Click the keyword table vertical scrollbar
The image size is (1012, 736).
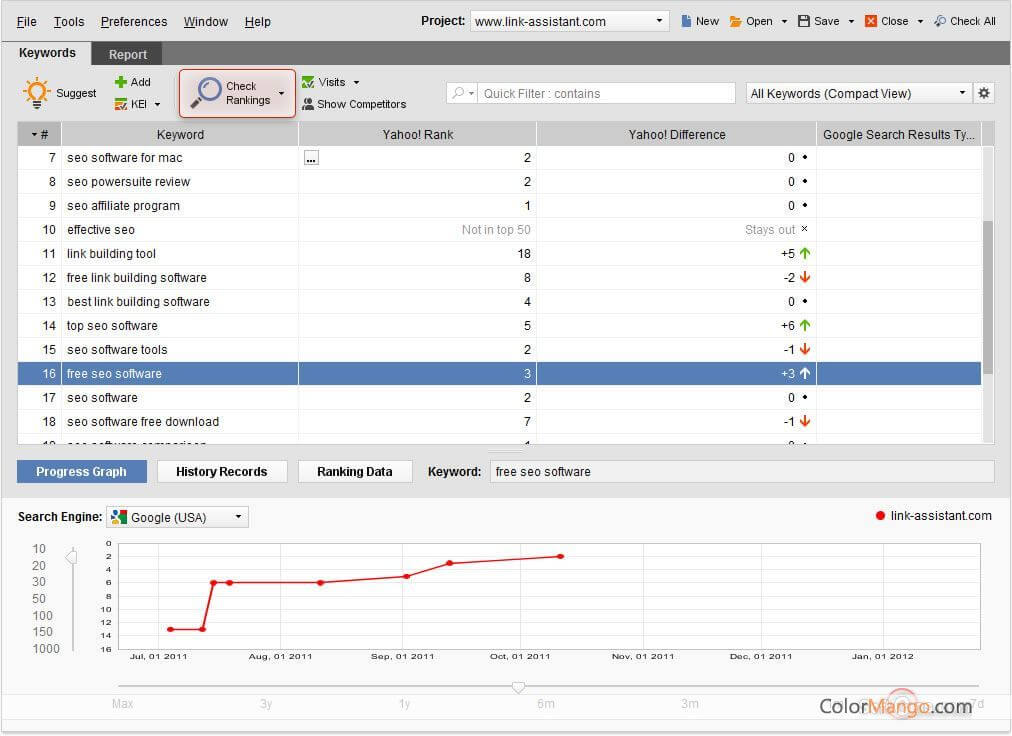point(987,297)
